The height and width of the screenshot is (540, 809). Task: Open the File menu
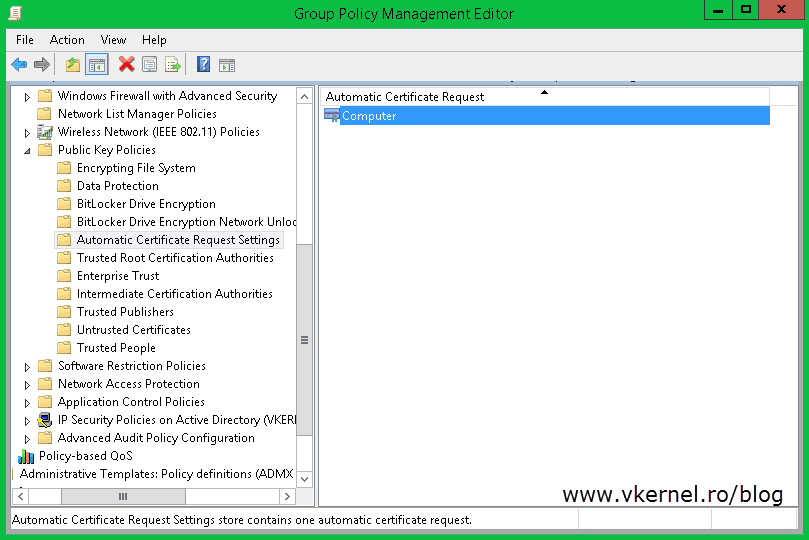coord(25,40)
